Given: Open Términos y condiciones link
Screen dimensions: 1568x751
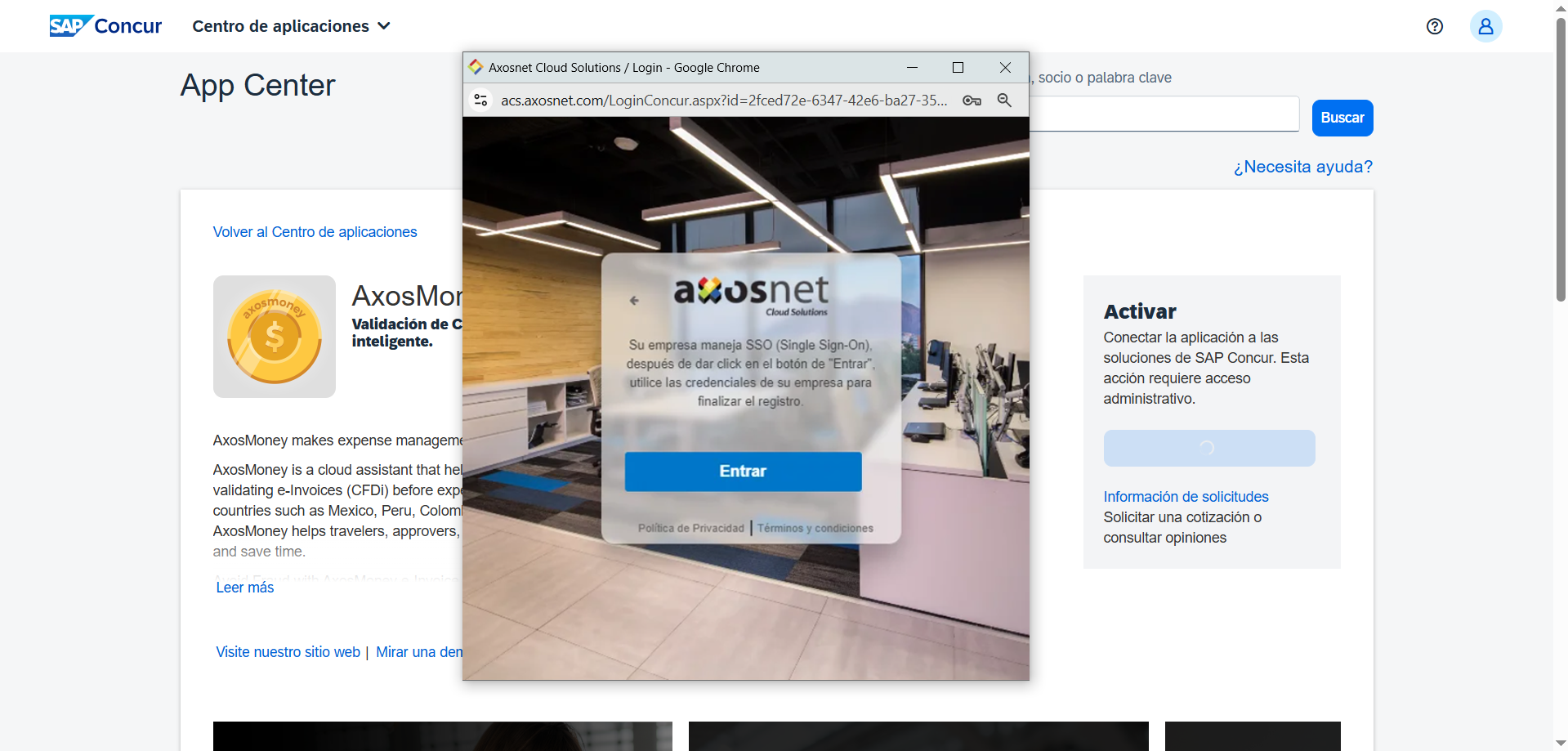Looking at the screenshot, I should point(815,528).
